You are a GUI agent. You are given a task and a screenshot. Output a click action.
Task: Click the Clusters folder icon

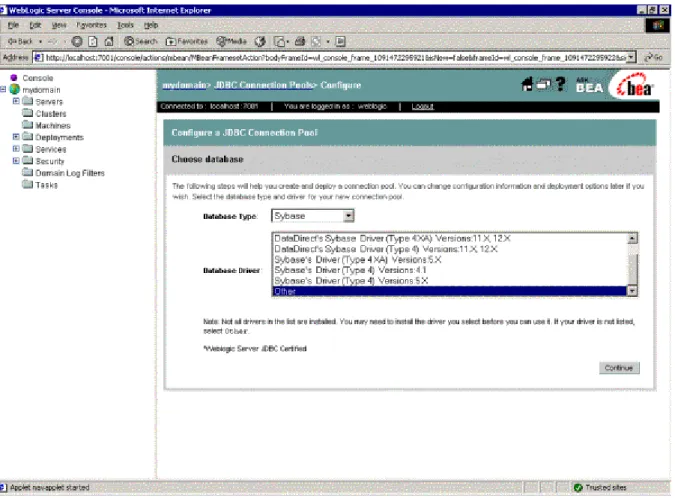coord(28,113)
